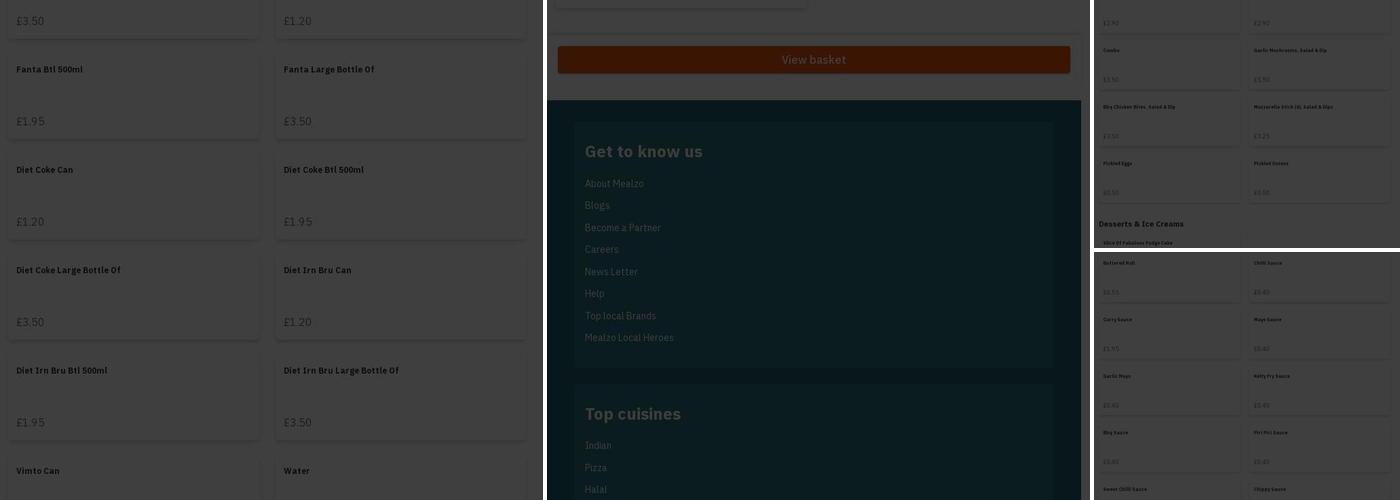Choose Pizza under Top cuisines
The width and height of the screenshot is (1400, 500).
(x=595, y=468)
